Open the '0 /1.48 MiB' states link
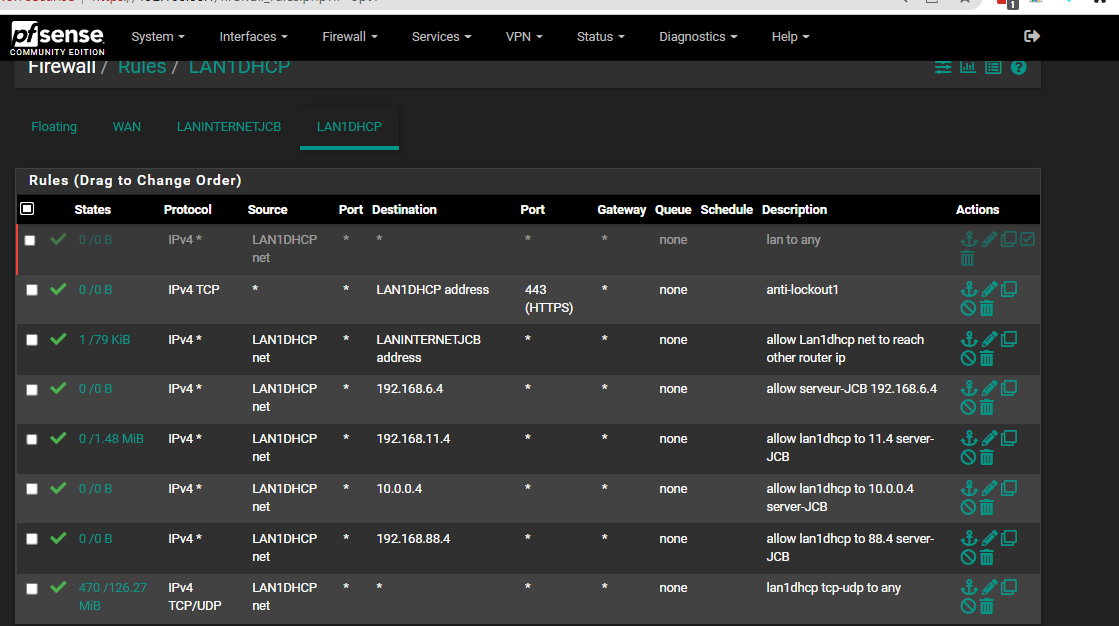The image size is (1119, 626). [111, 439]
